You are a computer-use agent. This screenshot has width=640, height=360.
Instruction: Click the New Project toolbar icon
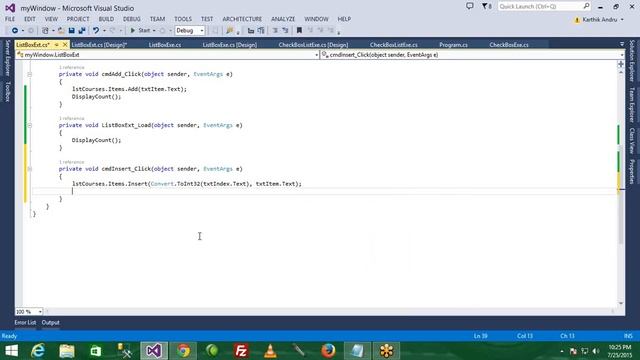coord(45,31)
